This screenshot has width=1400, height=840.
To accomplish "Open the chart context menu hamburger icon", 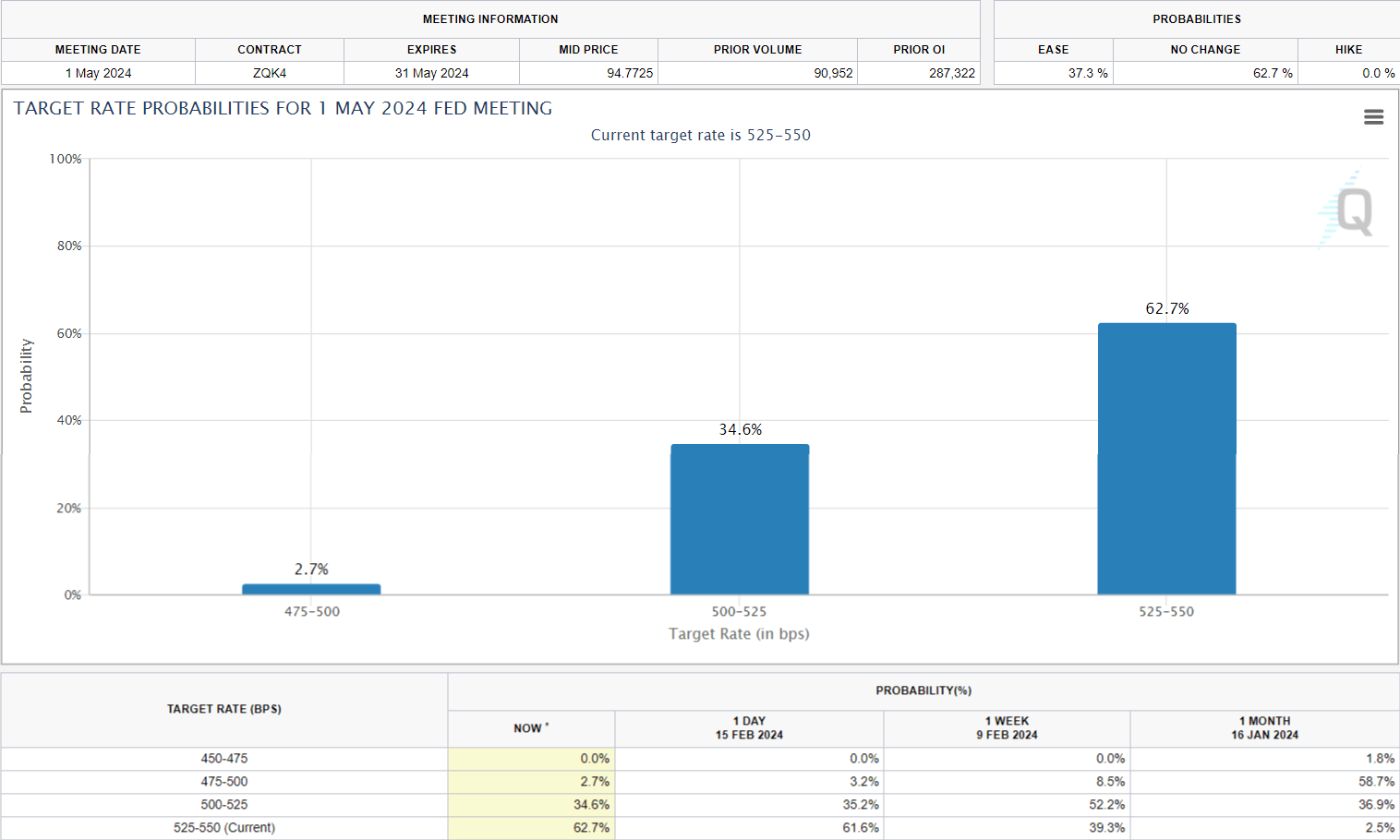I will (x=1373, y=117).
